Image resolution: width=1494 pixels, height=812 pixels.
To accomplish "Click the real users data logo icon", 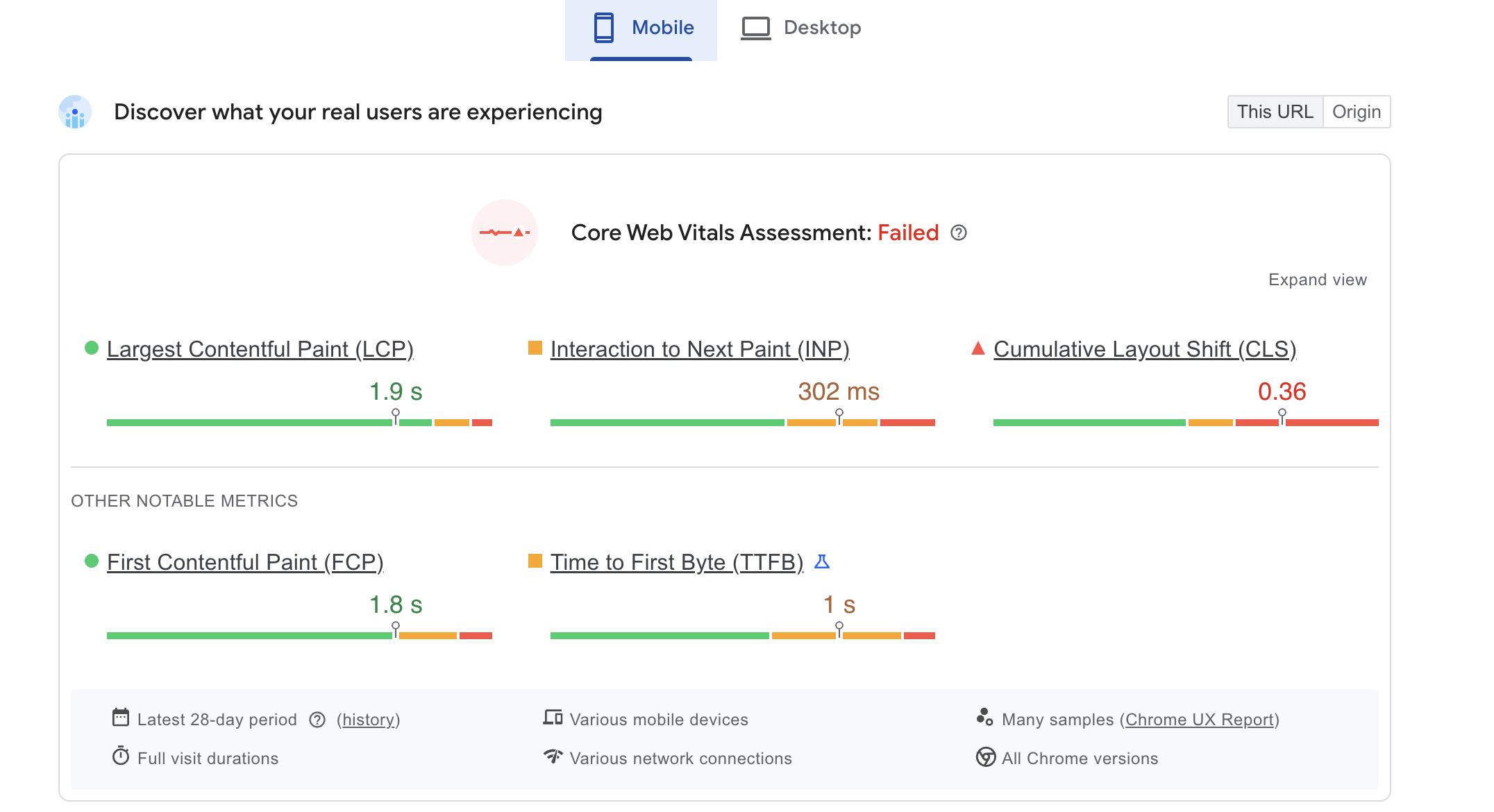I will coord(75,112).
